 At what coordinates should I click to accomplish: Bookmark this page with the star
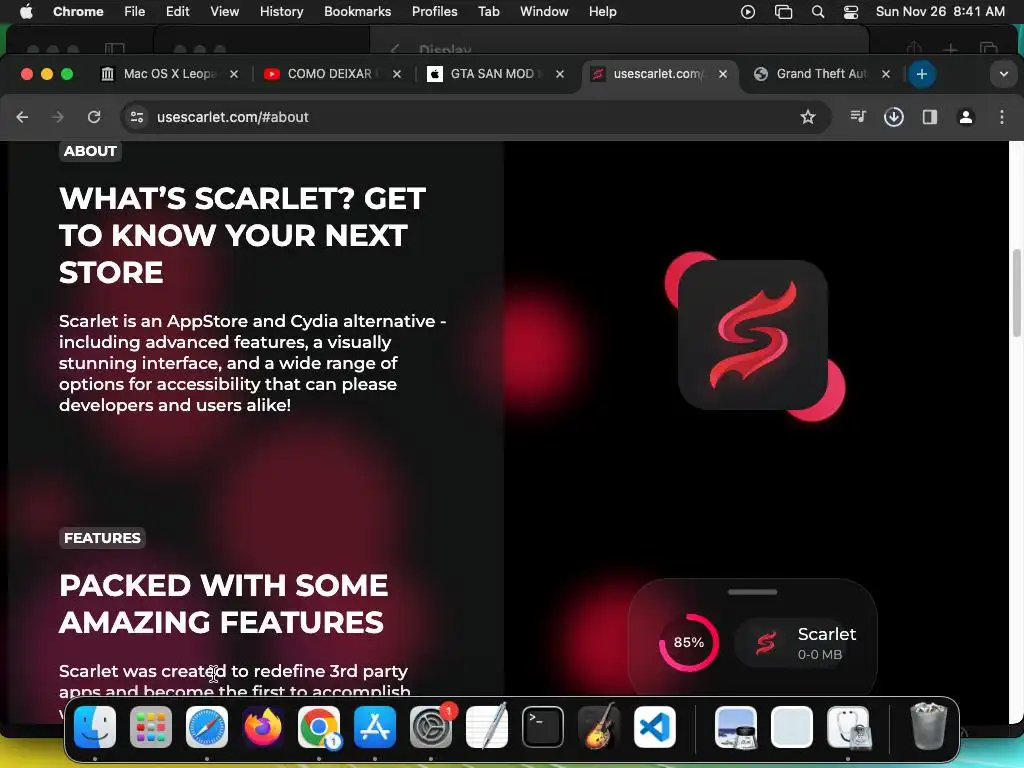tap(808, 117)
